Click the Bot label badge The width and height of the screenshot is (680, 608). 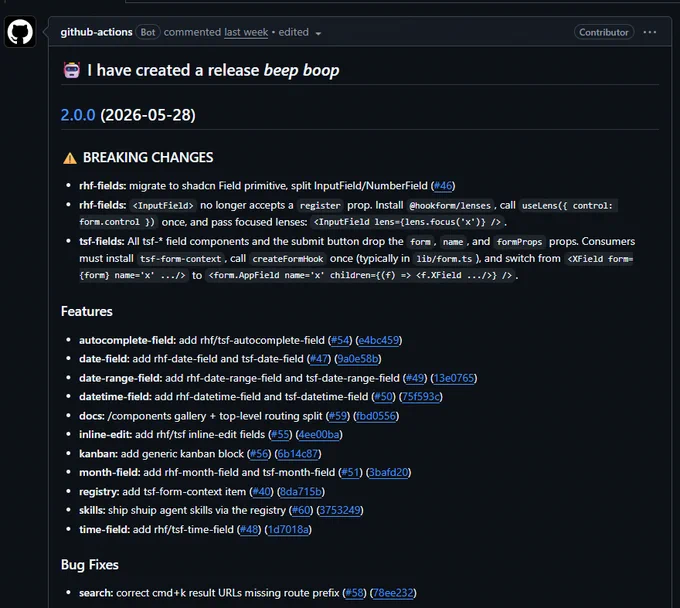[147, 32]
